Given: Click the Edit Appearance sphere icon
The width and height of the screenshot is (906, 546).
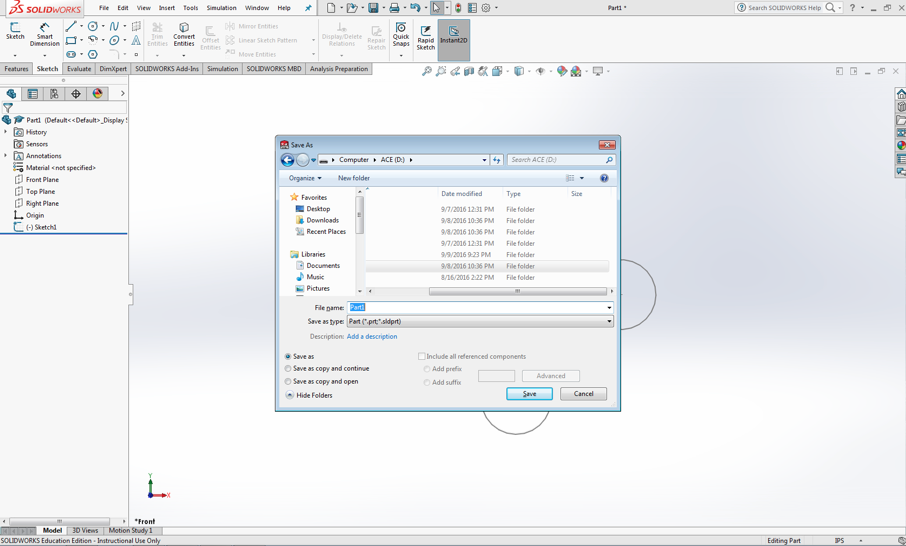Looking at the screenshot, I should (x=562, y=71).
